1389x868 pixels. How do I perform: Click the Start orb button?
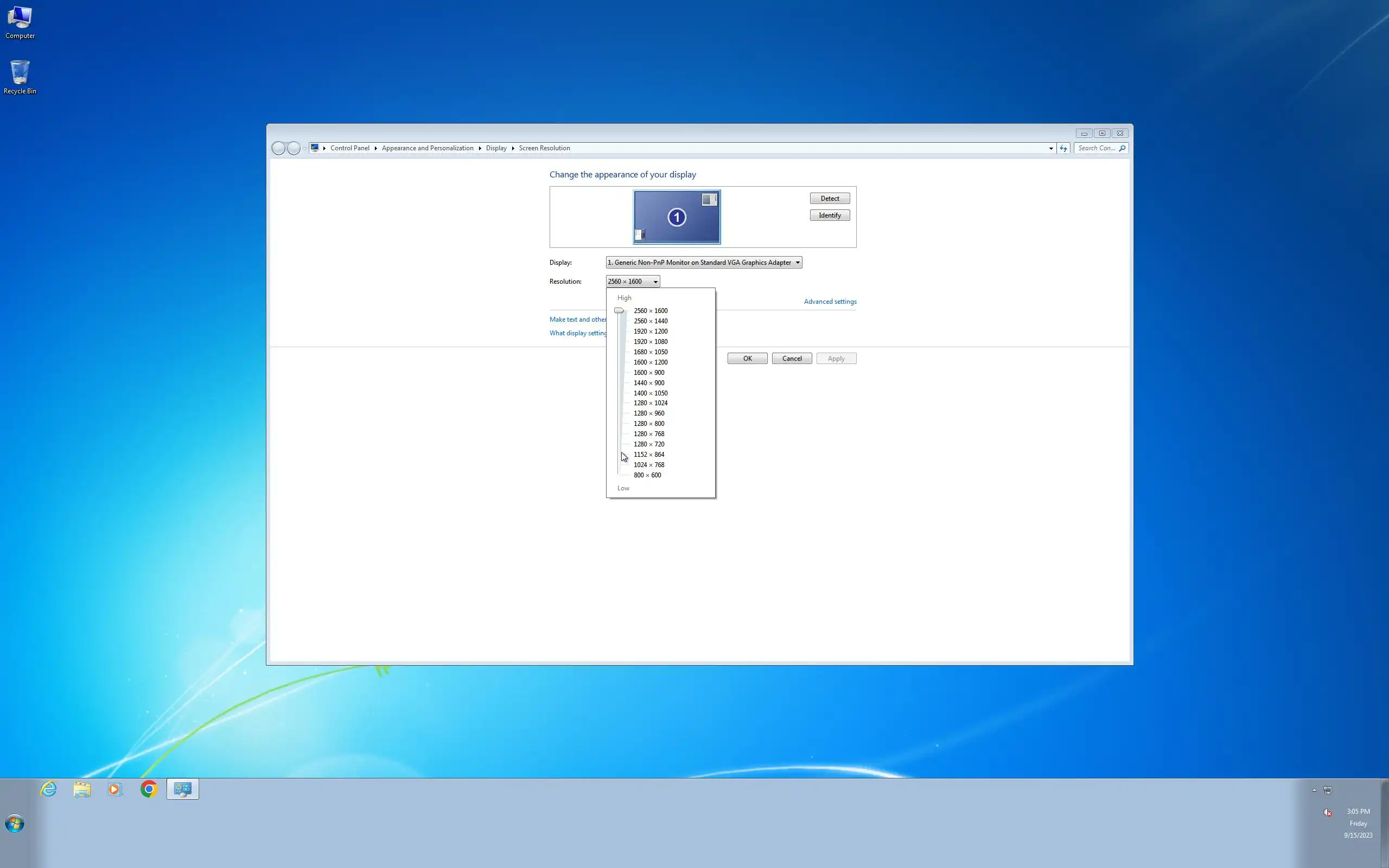point(15,824)
